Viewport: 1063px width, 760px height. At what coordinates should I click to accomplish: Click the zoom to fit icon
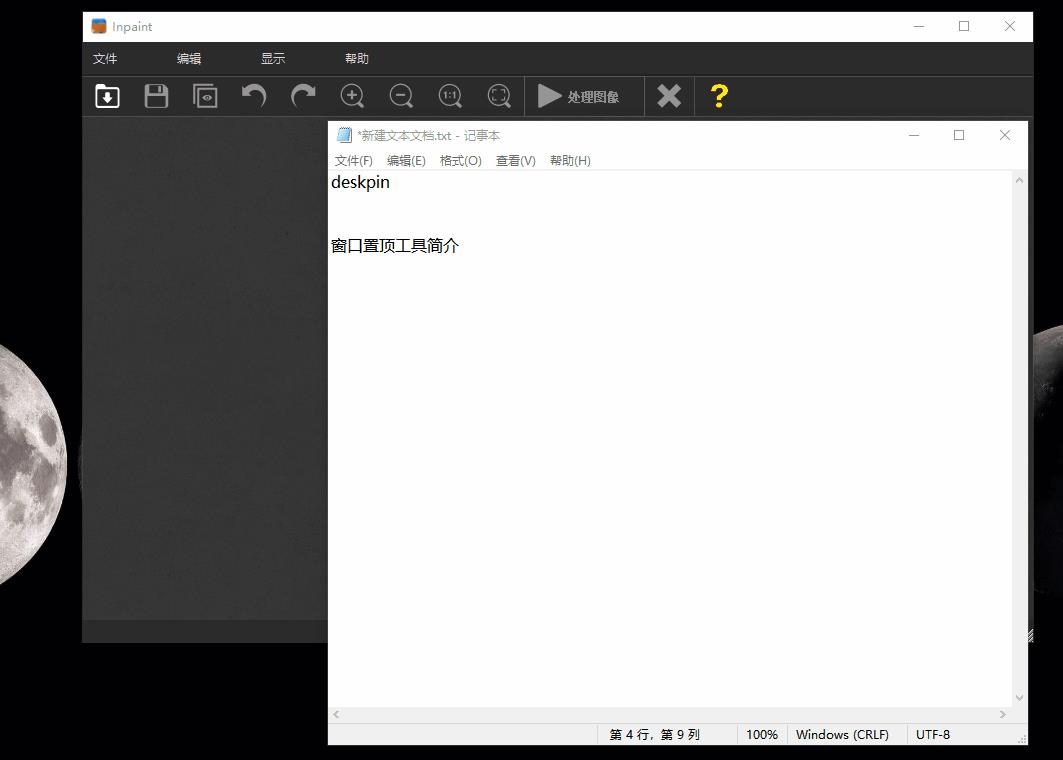click(x=499, y=96)
